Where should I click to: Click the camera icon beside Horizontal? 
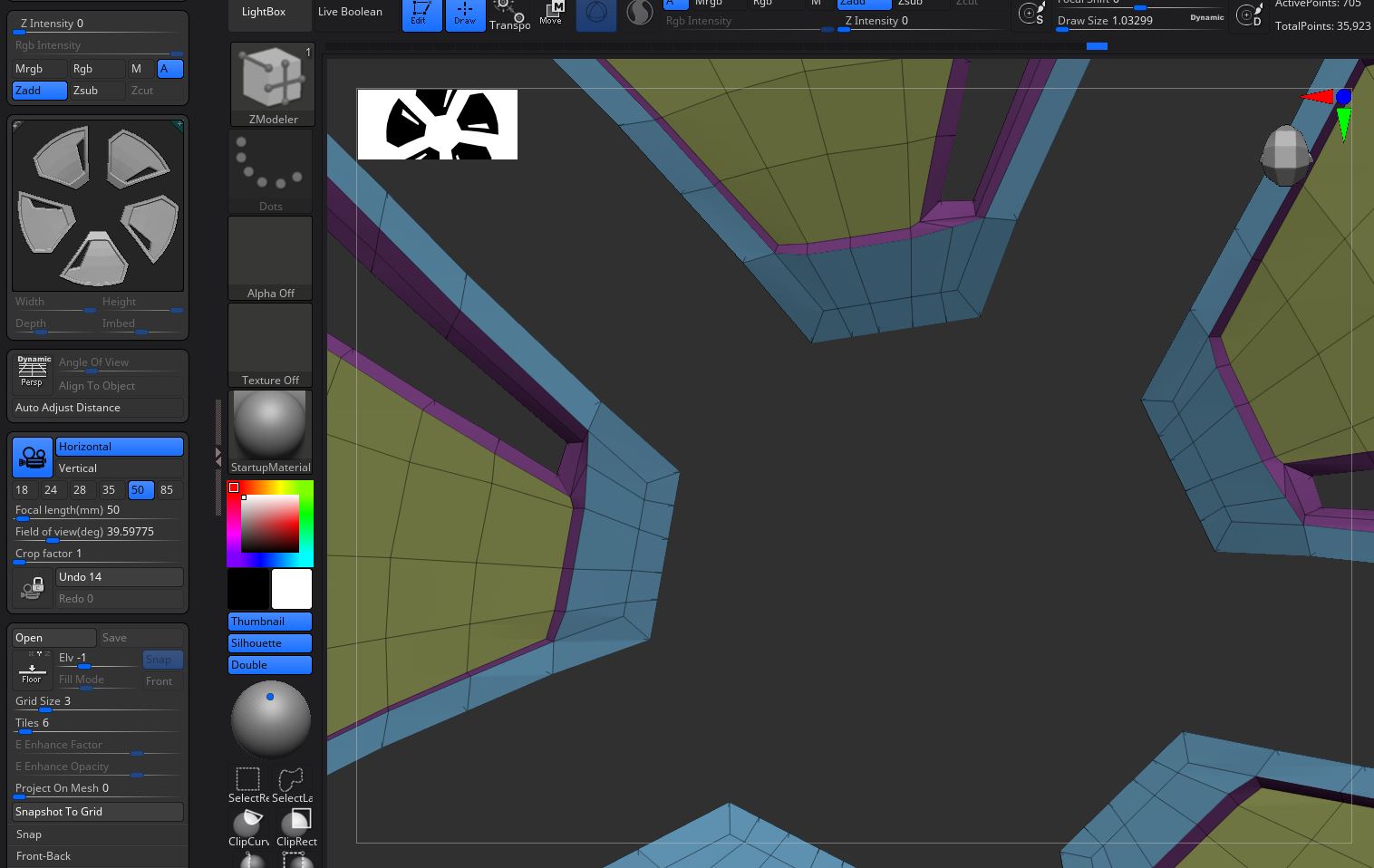click(33, 457)
